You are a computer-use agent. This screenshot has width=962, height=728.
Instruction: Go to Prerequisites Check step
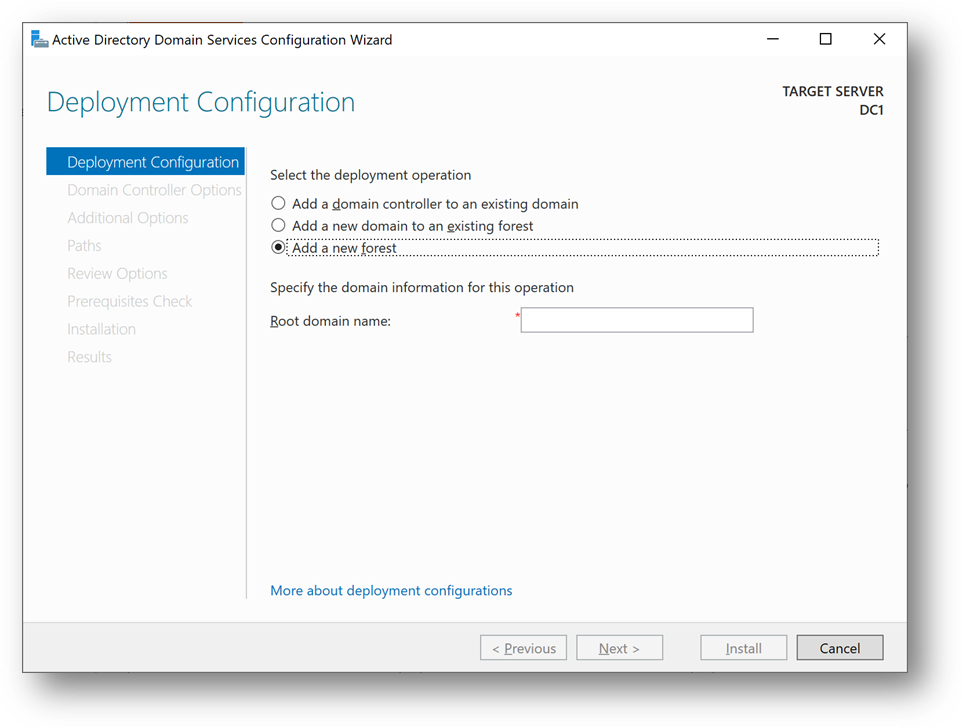130,302
